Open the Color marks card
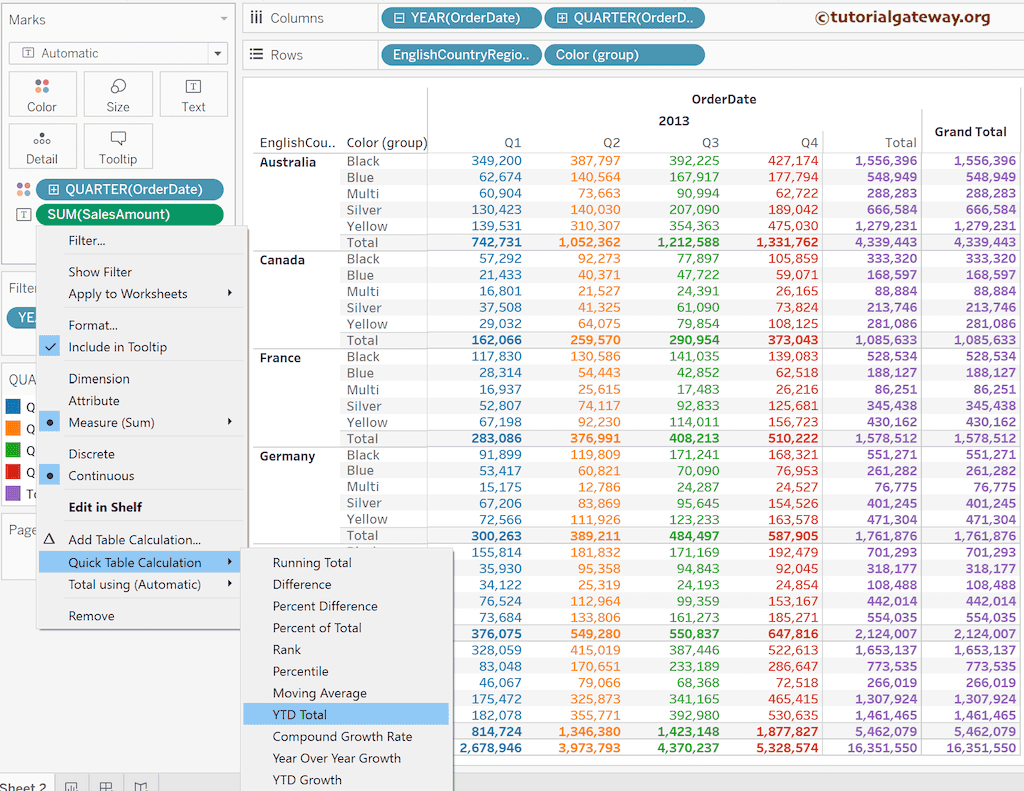This screenshot has height=791, width=1024. point(42,95)
